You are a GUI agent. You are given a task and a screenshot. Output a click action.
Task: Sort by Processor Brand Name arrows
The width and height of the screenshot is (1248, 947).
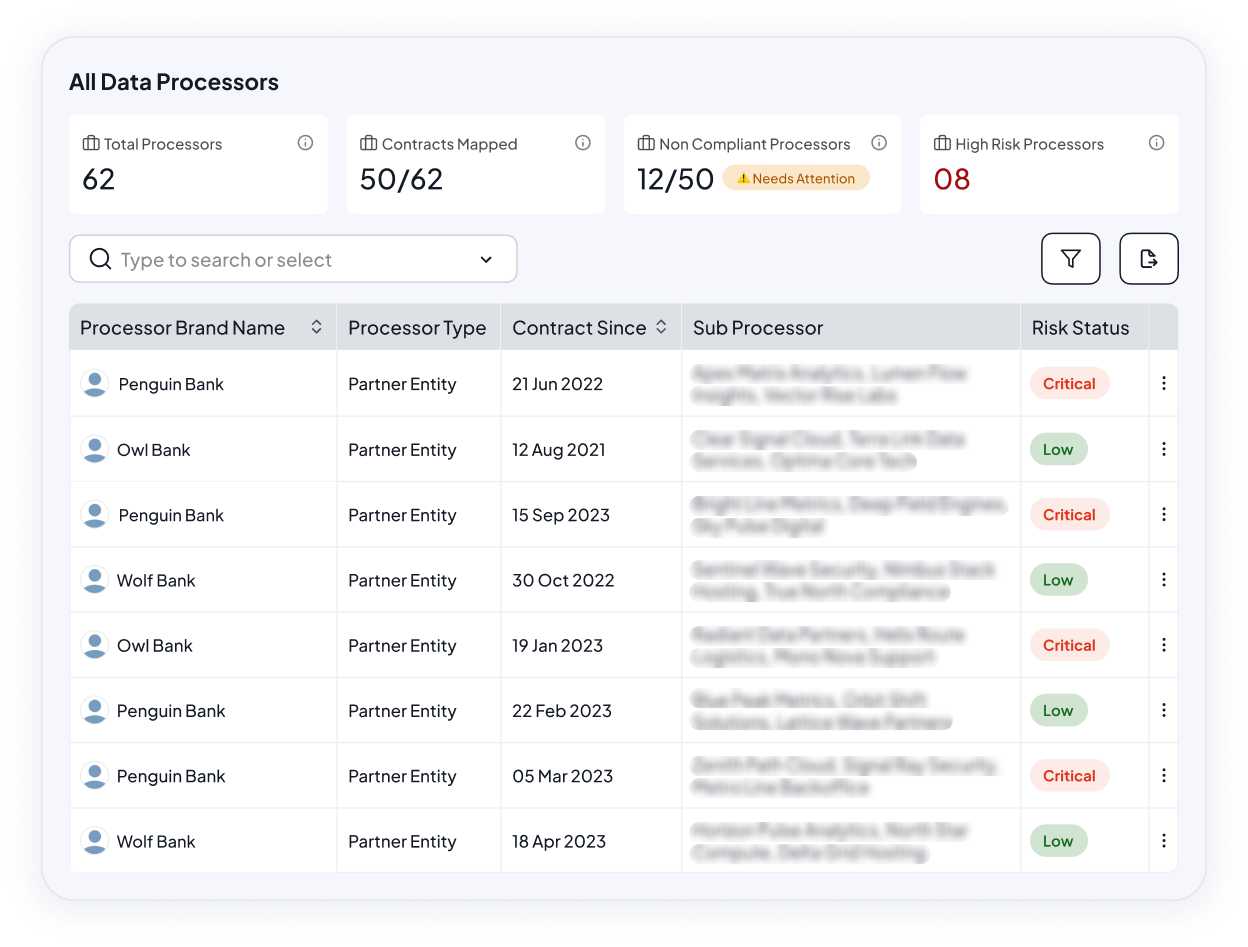click(317, 327)
